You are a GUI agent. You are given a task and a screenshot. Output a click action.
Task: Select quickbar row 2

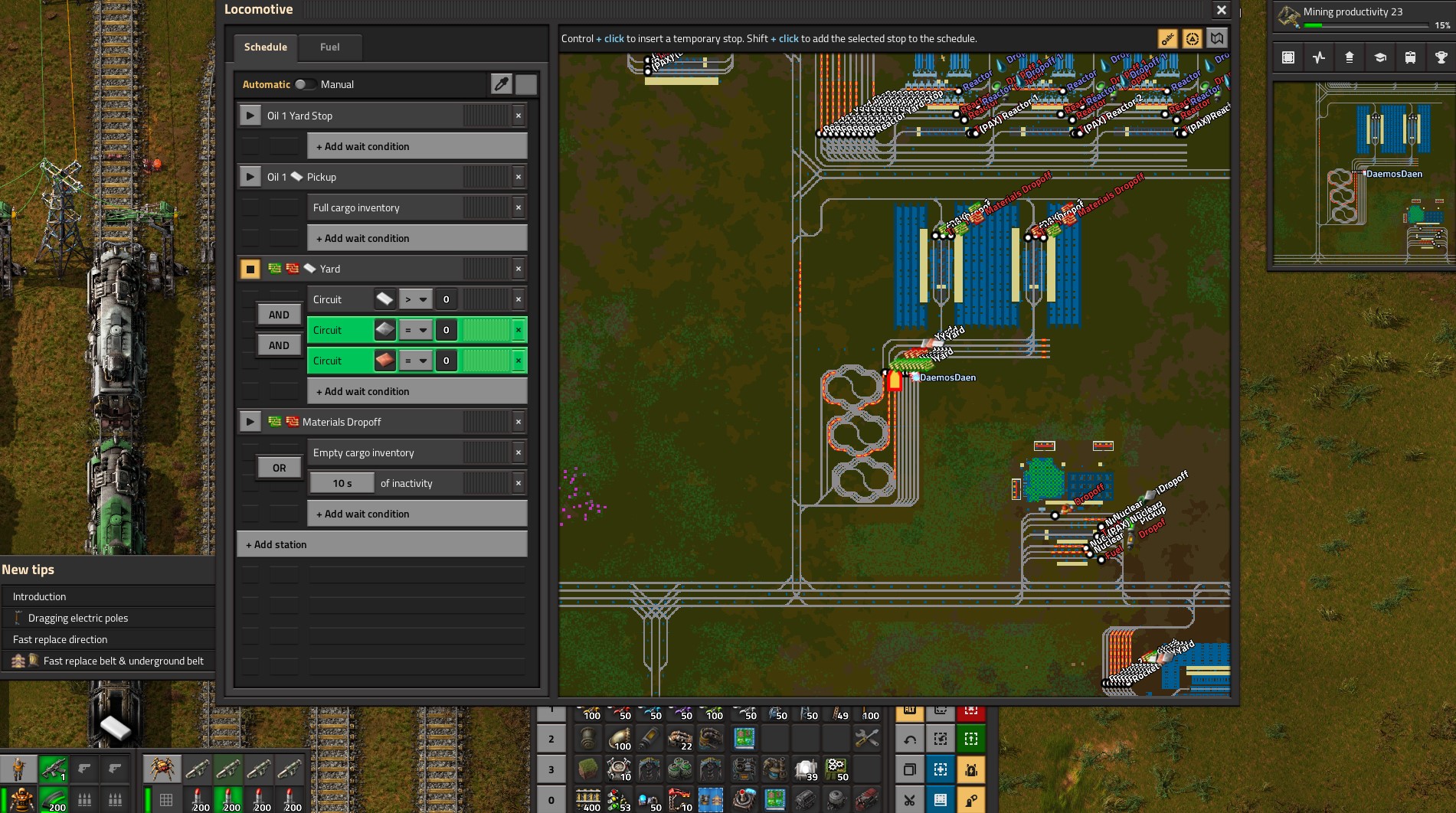[x=551, y=739]
